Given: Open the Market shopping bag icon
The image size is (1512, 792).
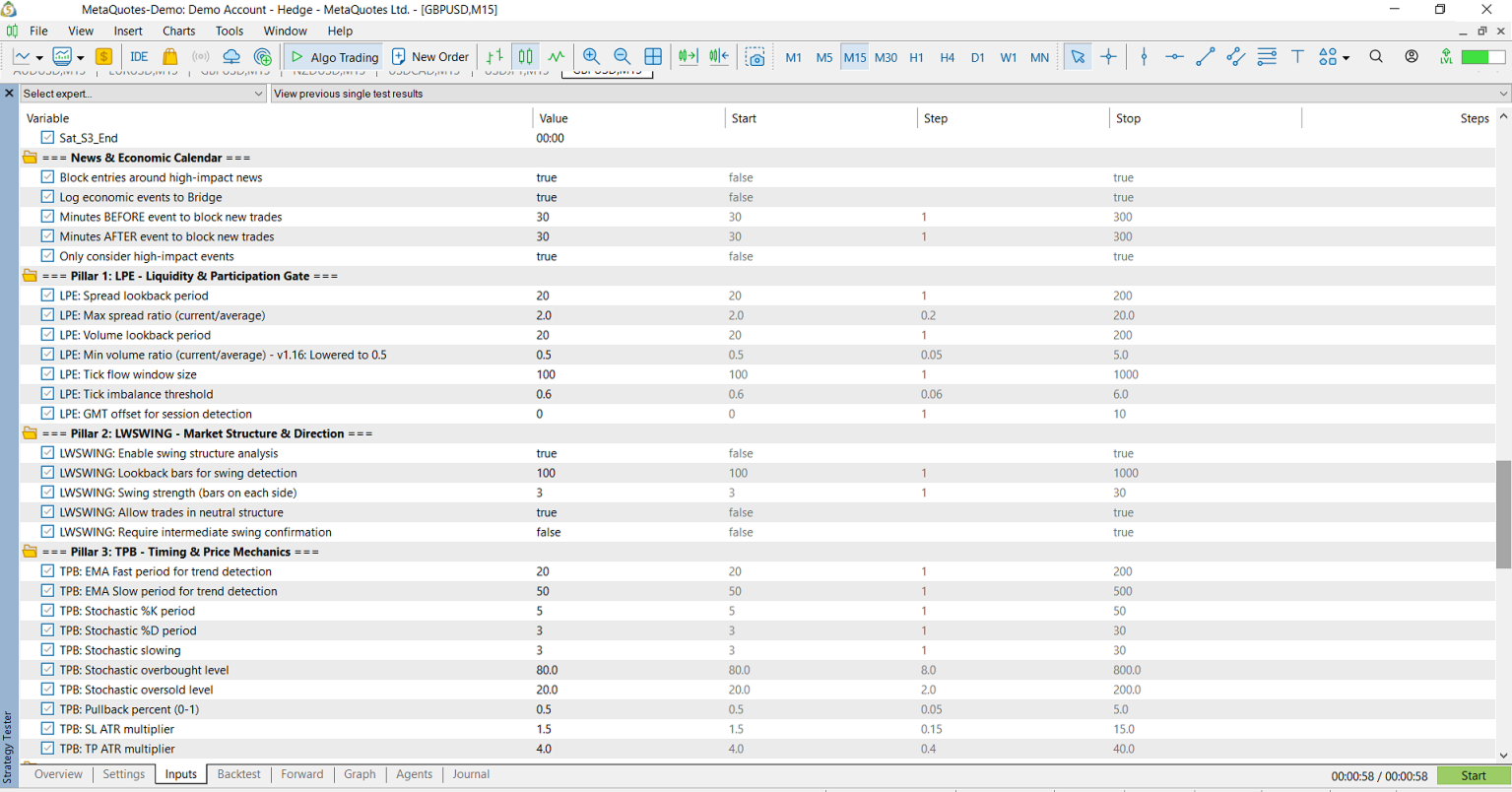Looking at the screenshot, I should coord(170,57).
